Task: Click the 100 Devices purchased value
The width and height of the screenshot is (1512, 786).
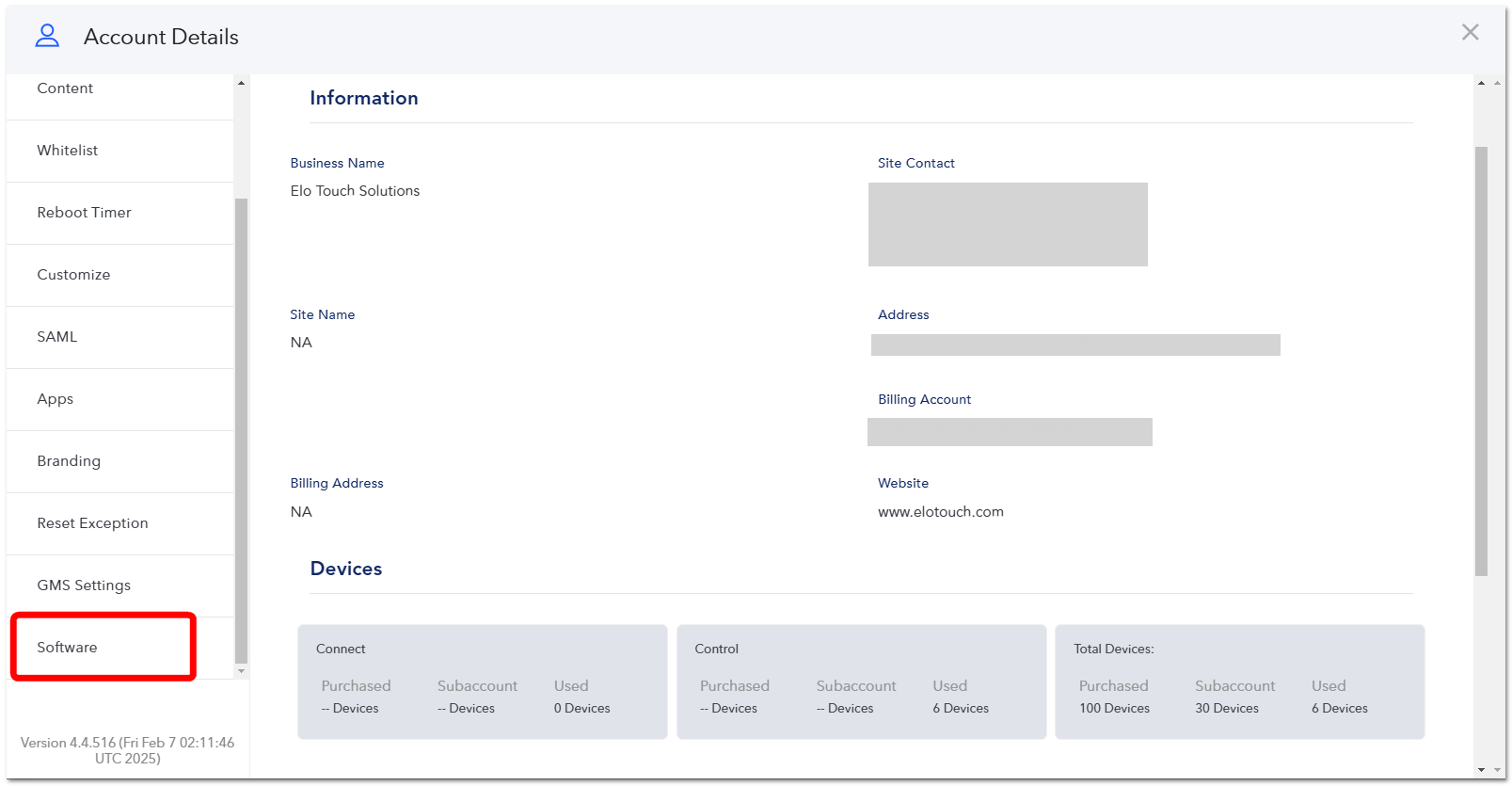Action: pyautogui.click(x=1114, y=709)
